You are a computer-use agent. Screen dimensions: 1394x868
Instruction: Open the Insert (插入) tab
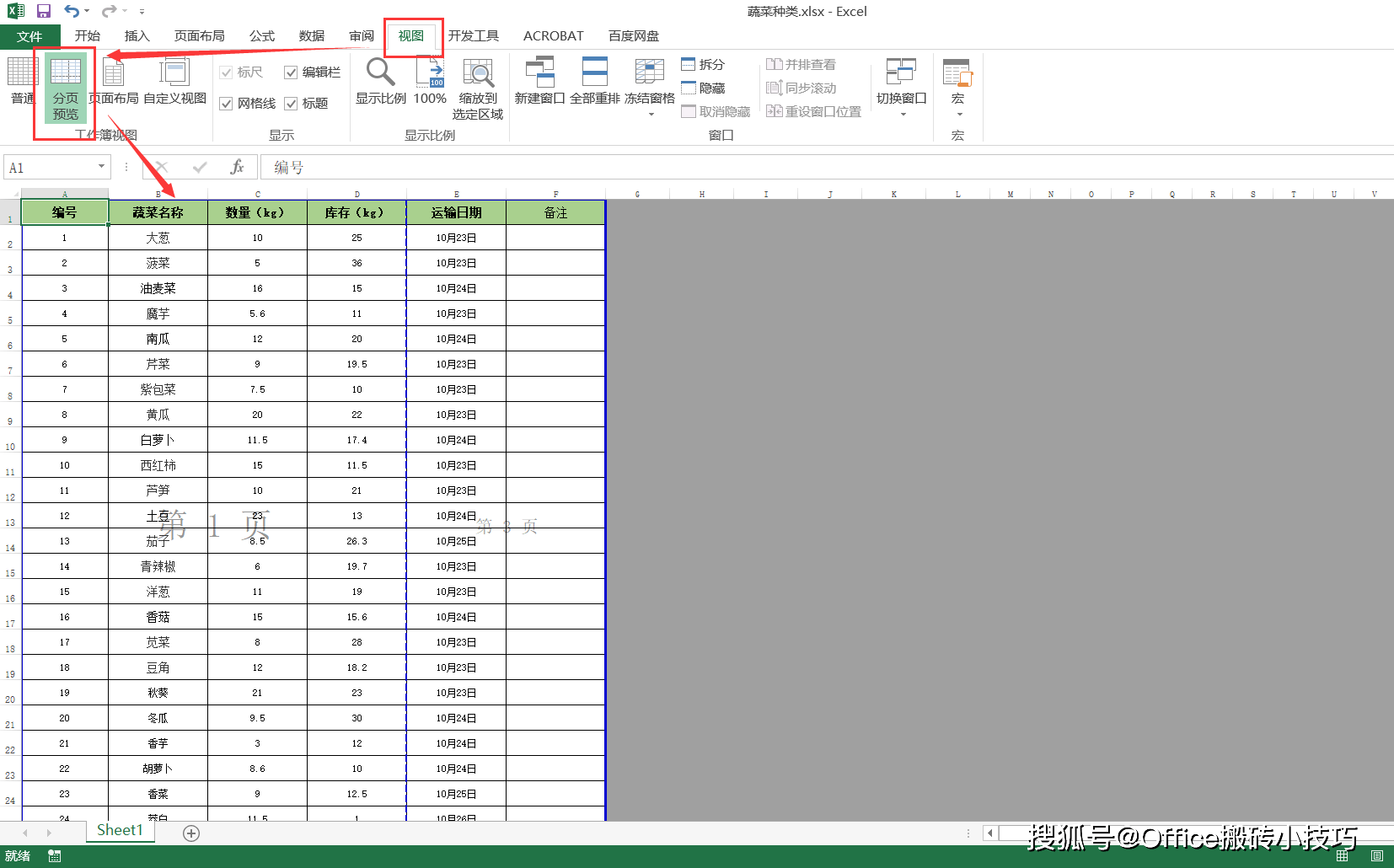(x=137, y=36)
